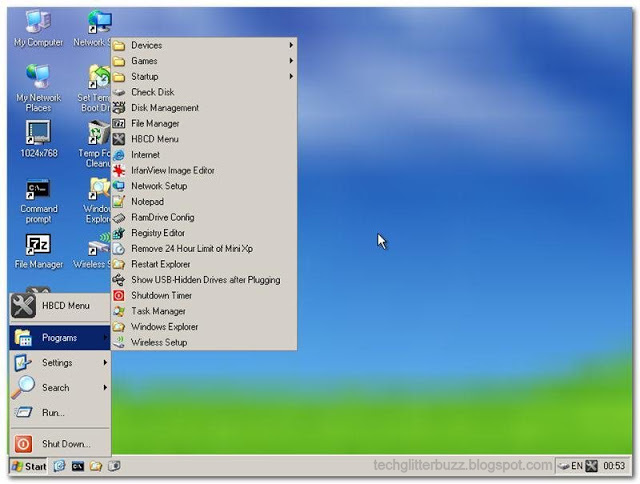Click the last quick launch icon on taskbar
The image size is (640, 484).
114,466
